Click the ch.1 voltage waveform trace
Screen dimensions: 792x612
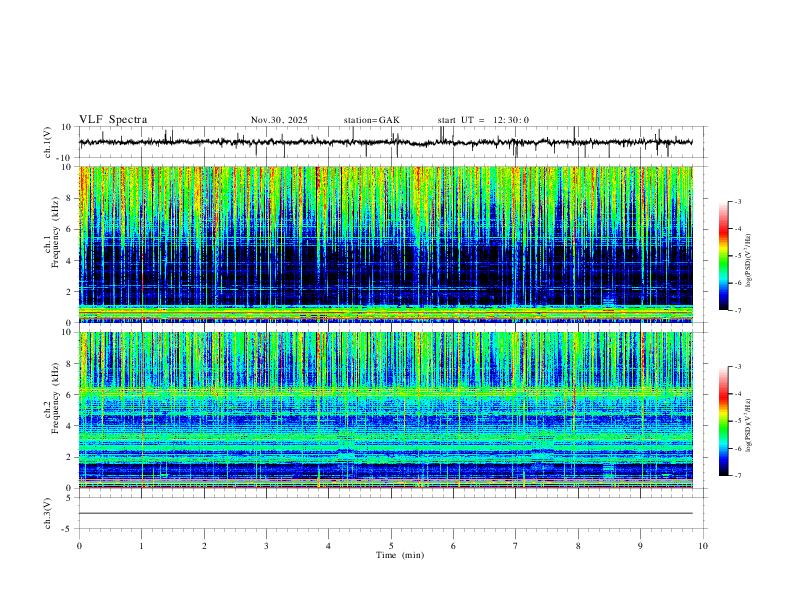click(385, 142)
